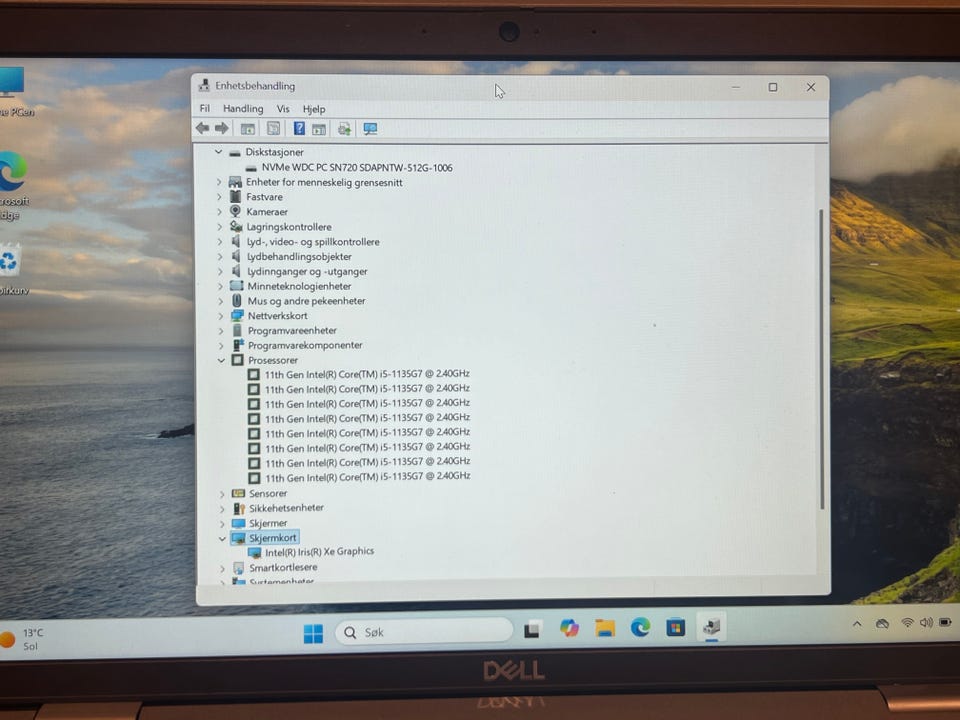
Task: Click the volume speaker icon in tray
Action: pyautogui.click(x=926, y=623)
